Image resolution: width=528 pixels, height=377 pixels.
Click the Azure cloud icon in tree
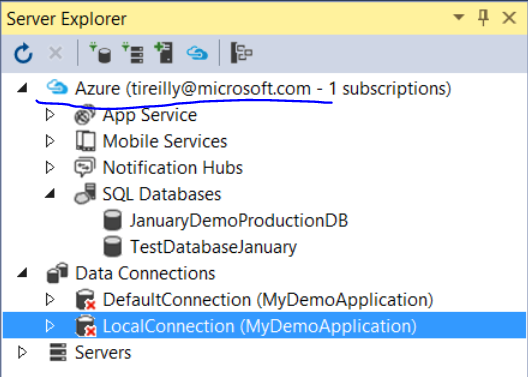[57, 88]
